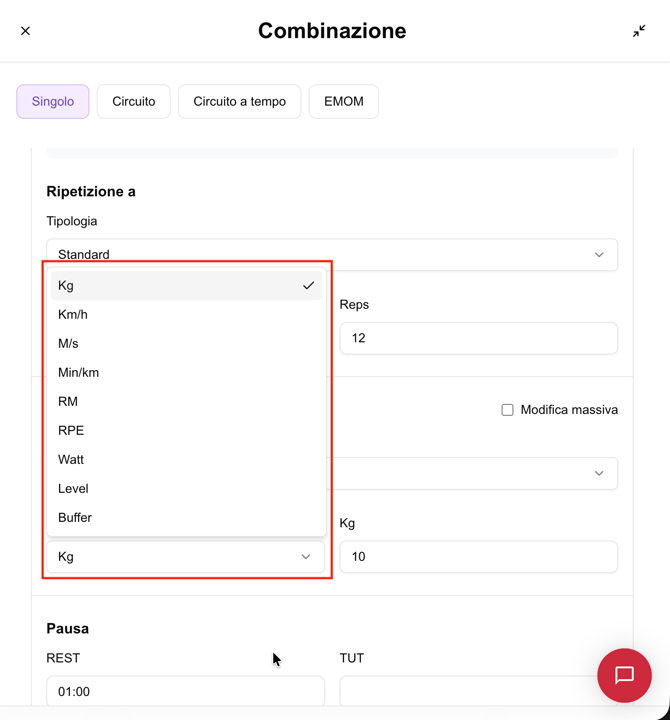Image resolution: width=670 pixels, height=720 pixels.
Task: Open the EMOM tab
Action: (344, 101)
